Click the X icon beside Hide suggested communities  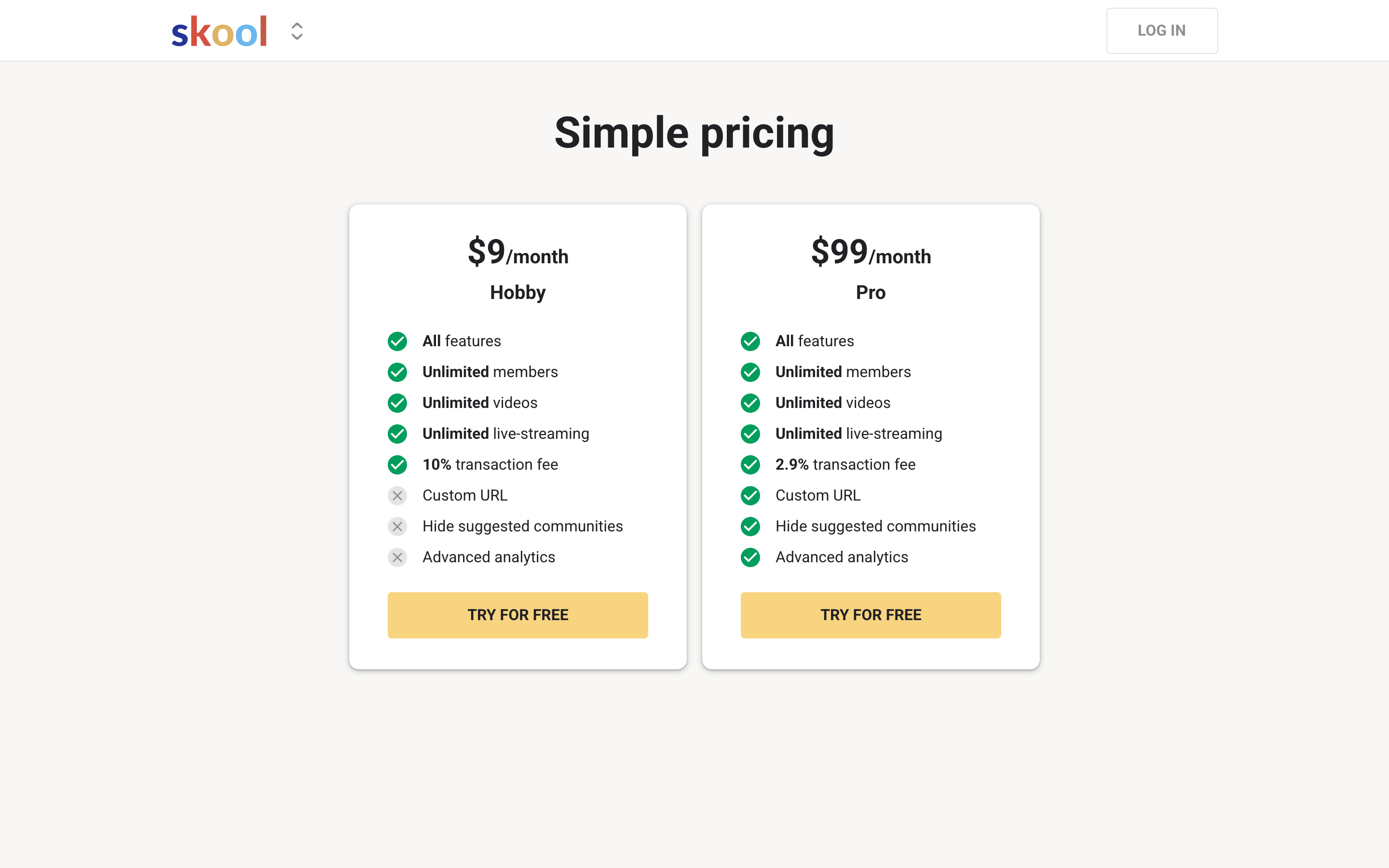coord(397,527)
